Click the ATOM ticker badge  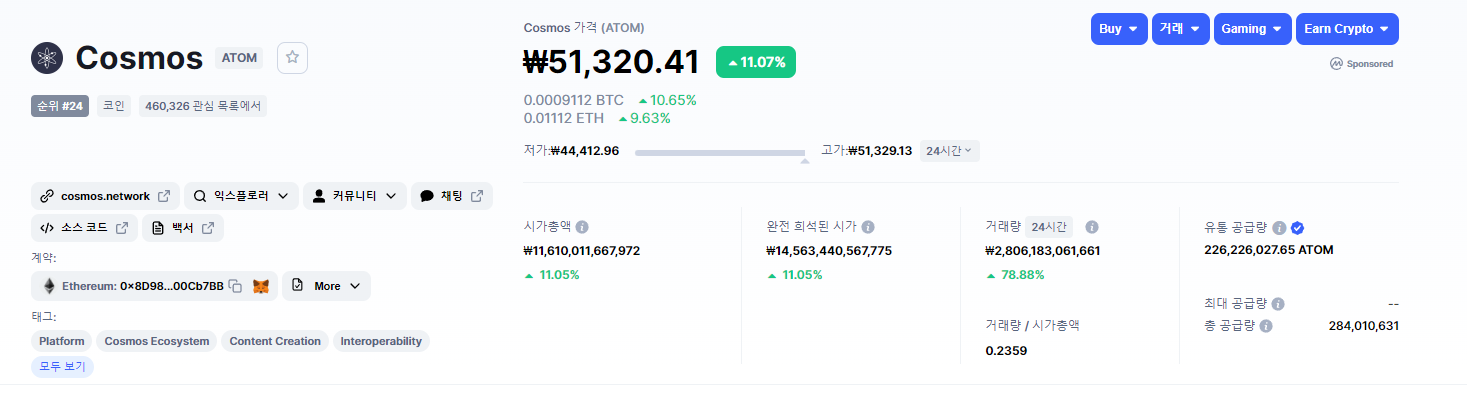point(239,58)
